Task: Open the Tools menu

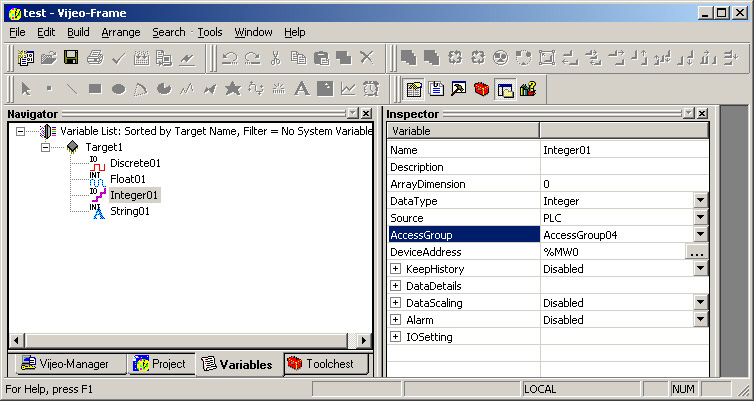Action: click(x=210, y=32)
